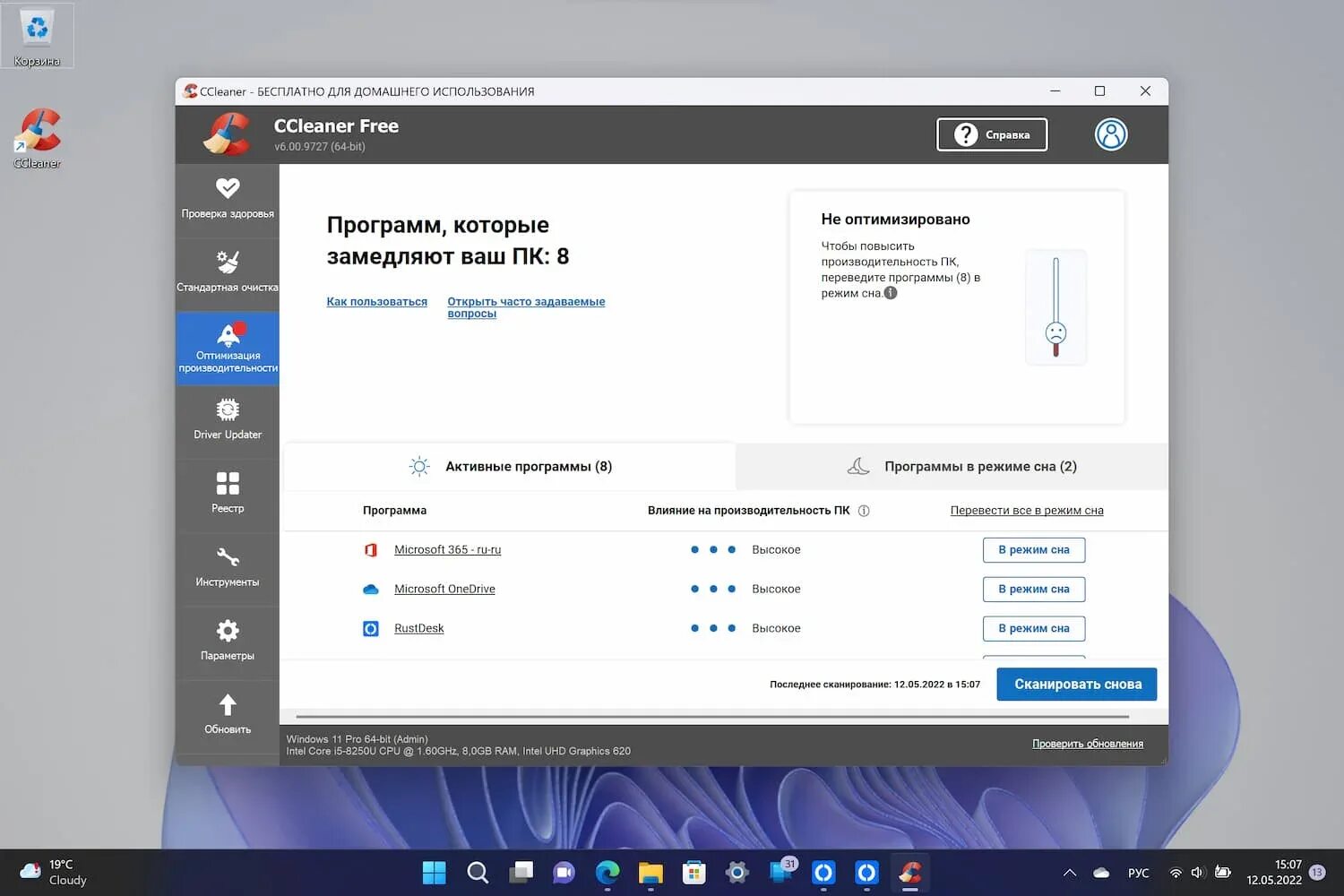Put Microsoft 365 into sleep mode
1344x896 pixels.
tap(1034, 550)
